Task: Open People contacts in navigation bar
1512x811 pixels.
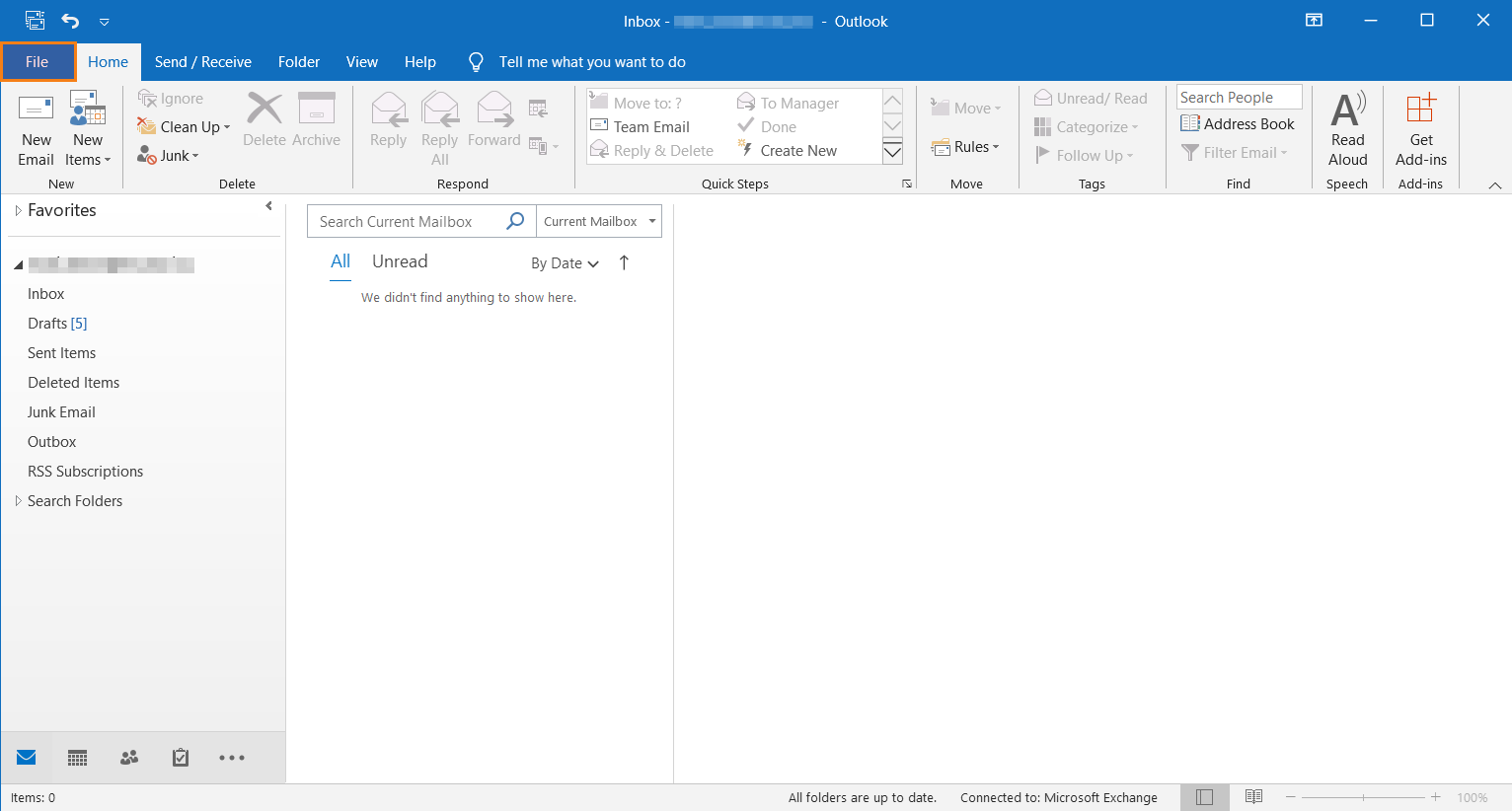Action: pyautogui.click(x=129, y=758)
